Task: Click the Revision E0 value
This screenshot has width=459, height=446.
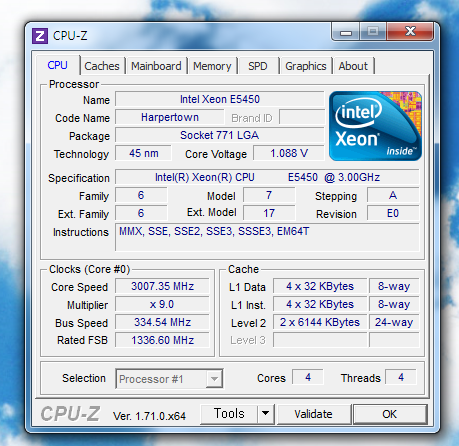Action: pos(393,213)
